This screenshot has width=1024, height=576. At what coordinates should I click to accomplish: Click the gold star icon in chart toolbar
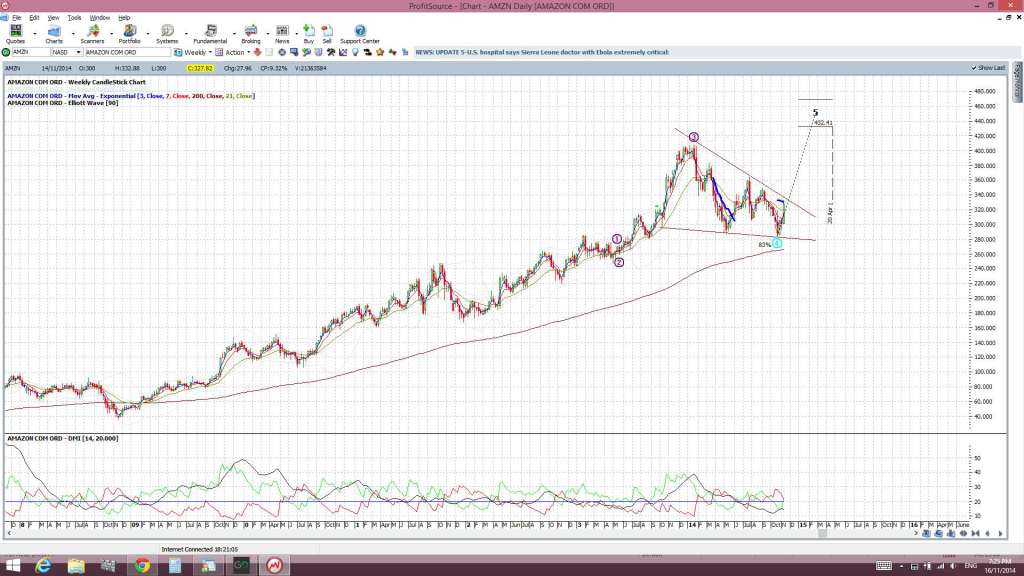380,52
